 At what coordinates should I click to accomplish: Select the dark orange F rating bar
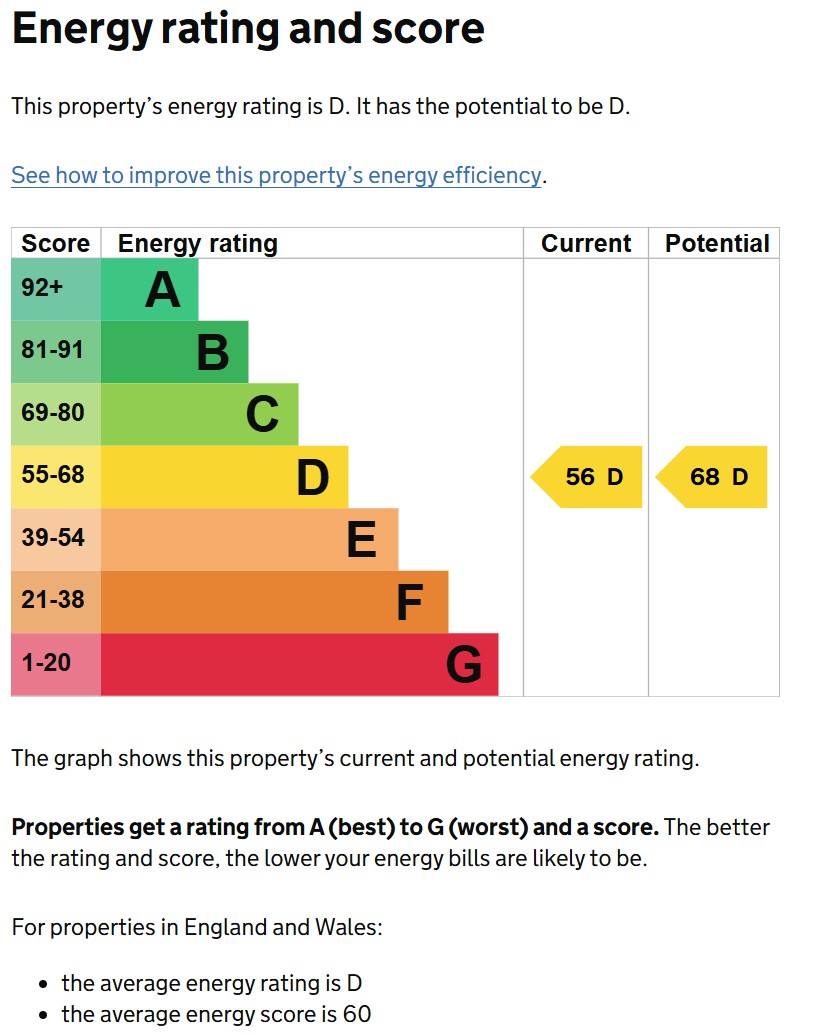pos(275,602)
